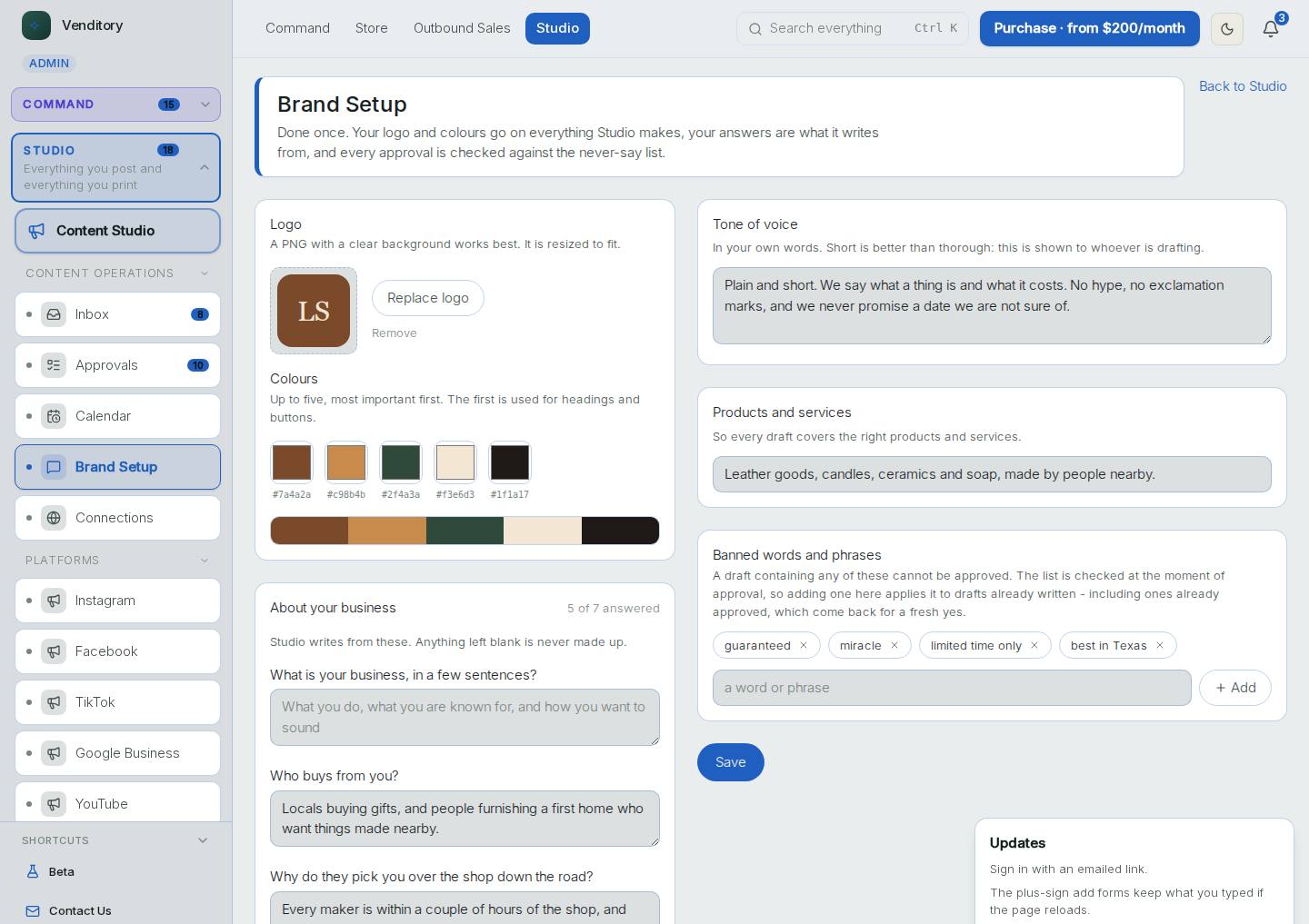Click the Connections globe icon

[54, 518]
